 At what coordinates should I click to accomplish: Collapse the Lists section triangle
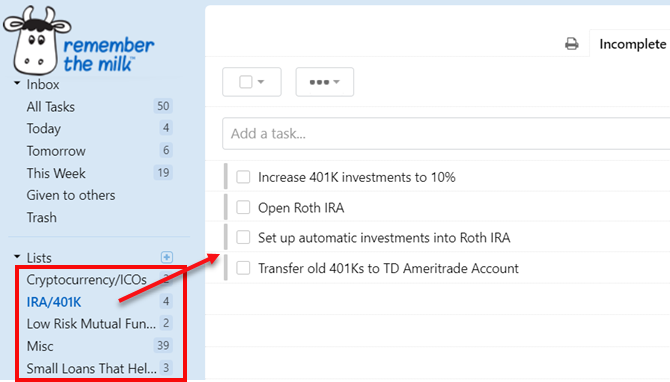click(x=17, y=257)
